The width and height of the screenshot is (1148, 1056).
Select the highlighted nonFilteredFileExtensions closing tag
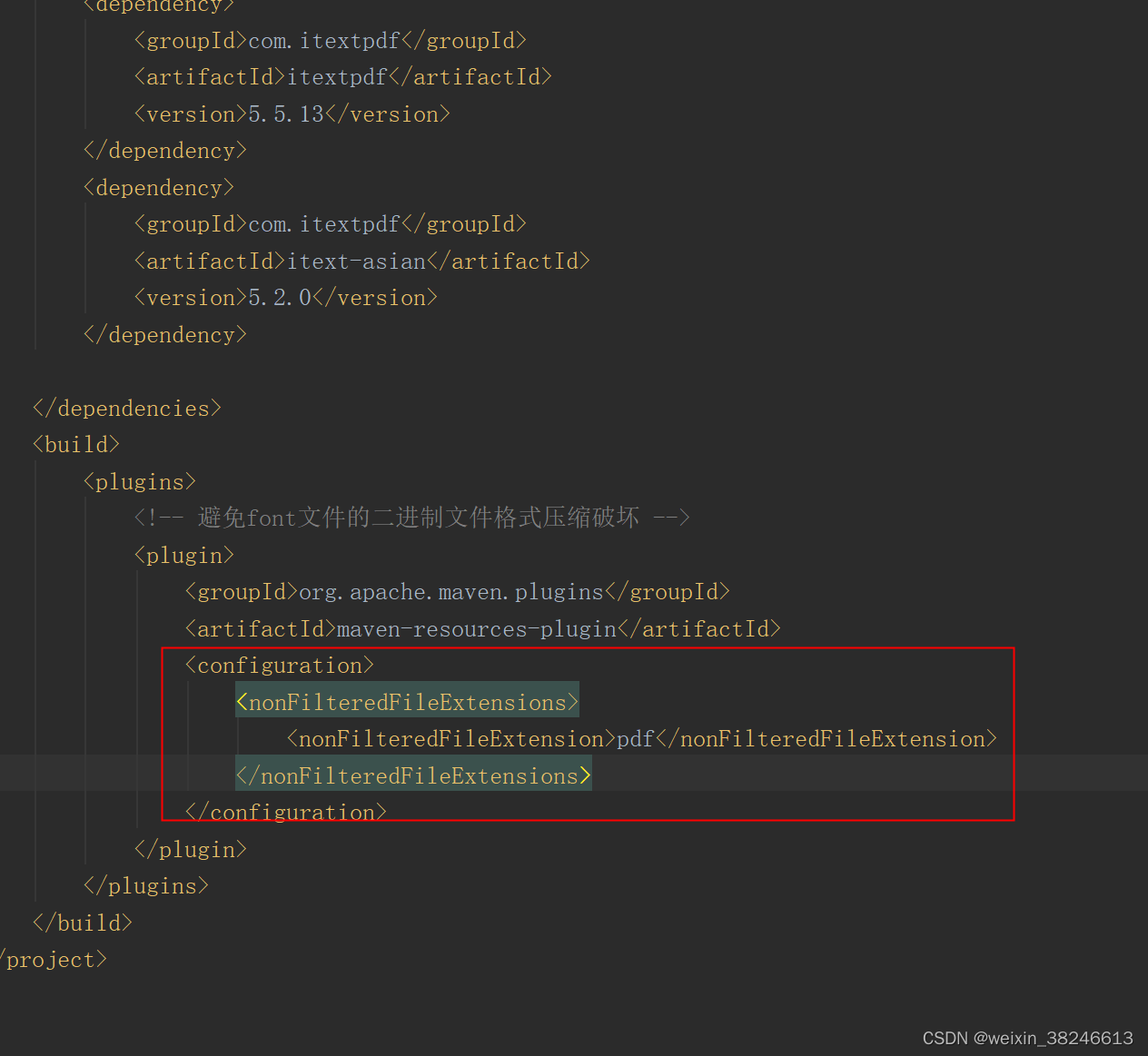412,775
